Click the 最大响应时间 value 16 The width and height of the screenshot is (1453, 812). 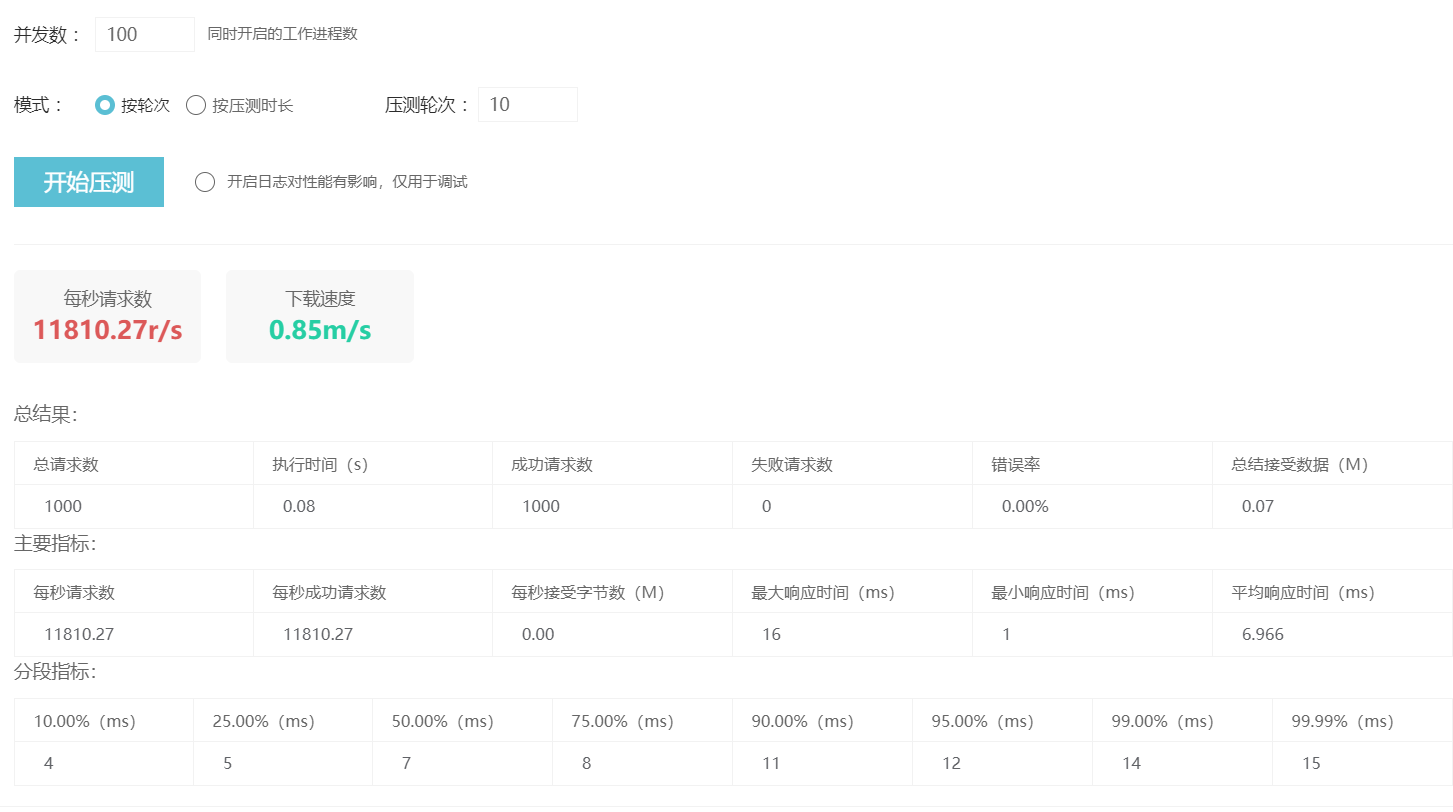click(x=771, y=634)
